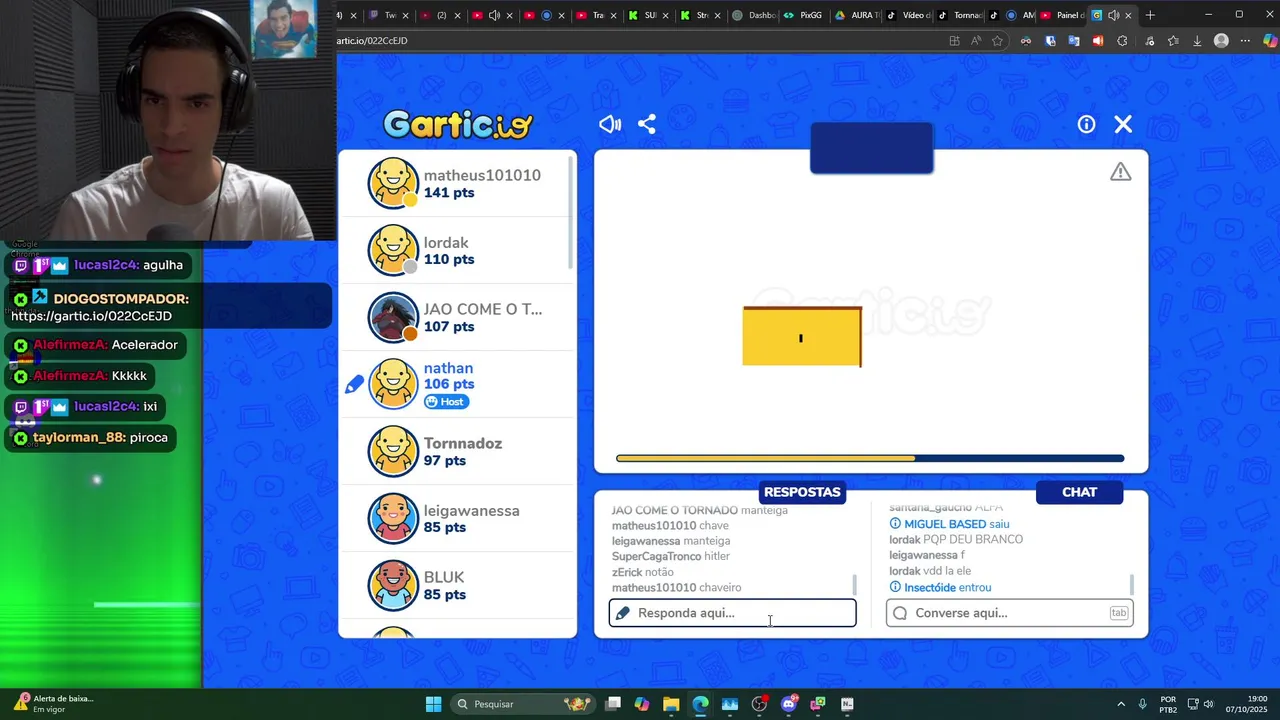Click lordak's avatar in player list
The width and height of the screenshot is (1280, 720).
point(392,250)
